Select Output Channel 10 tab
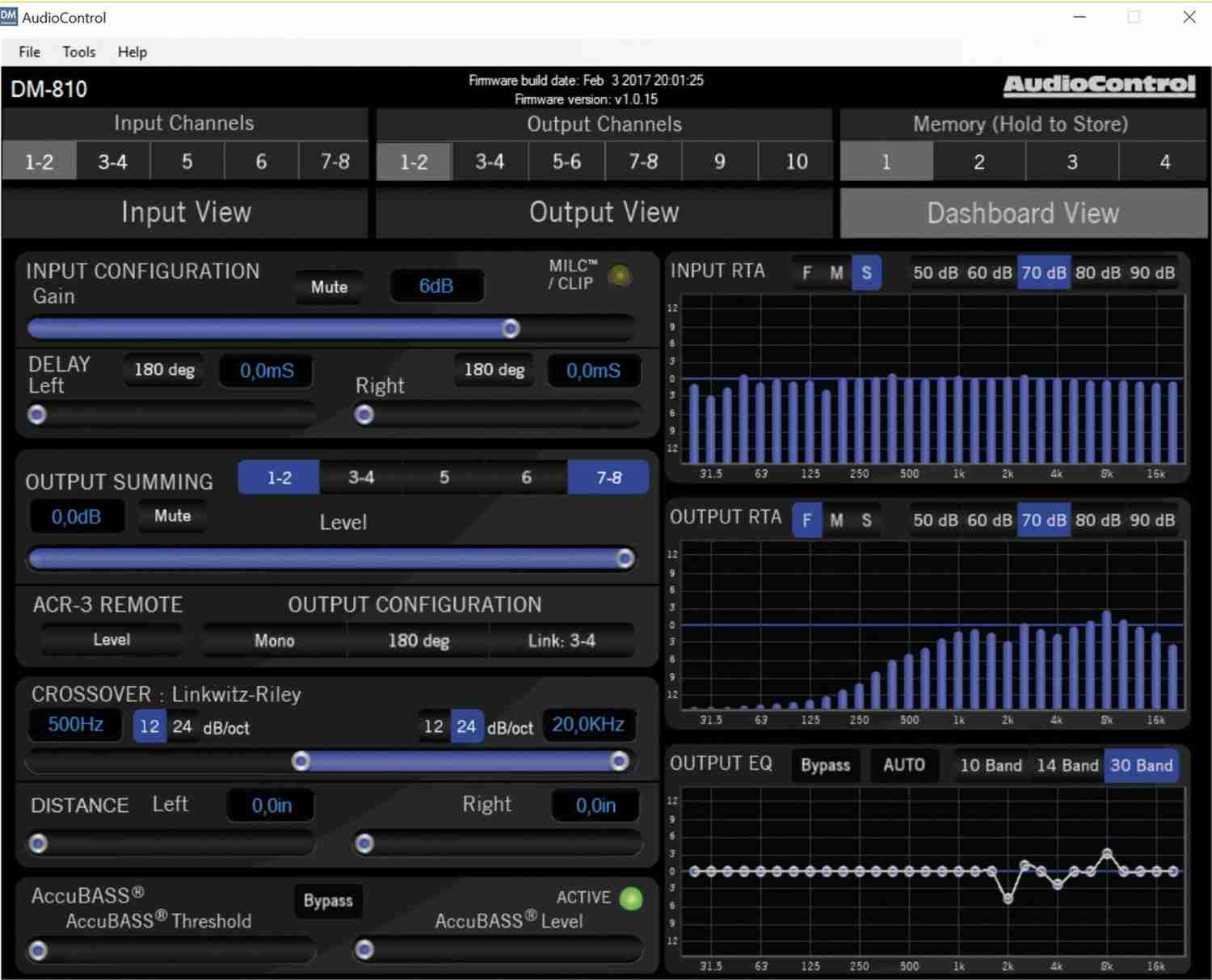 [x=797, y=162]
